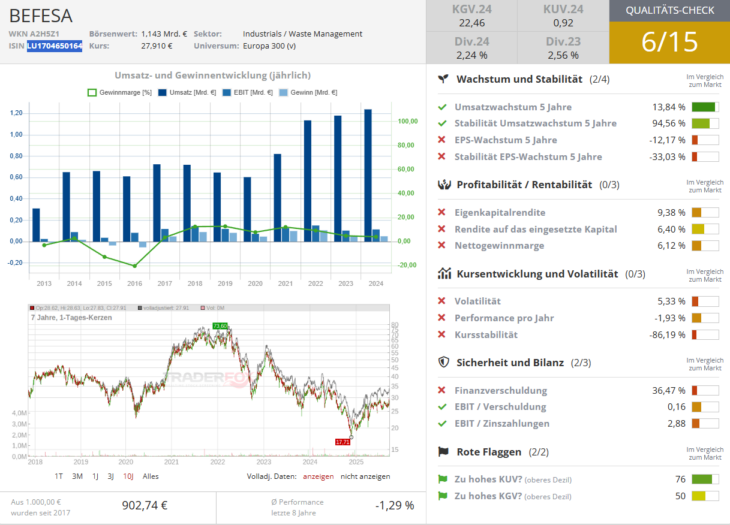This screenshot has width=730, height=525.
Task: Click the Eigenkapitalrendite comparison bar
Action: (705, 212)
